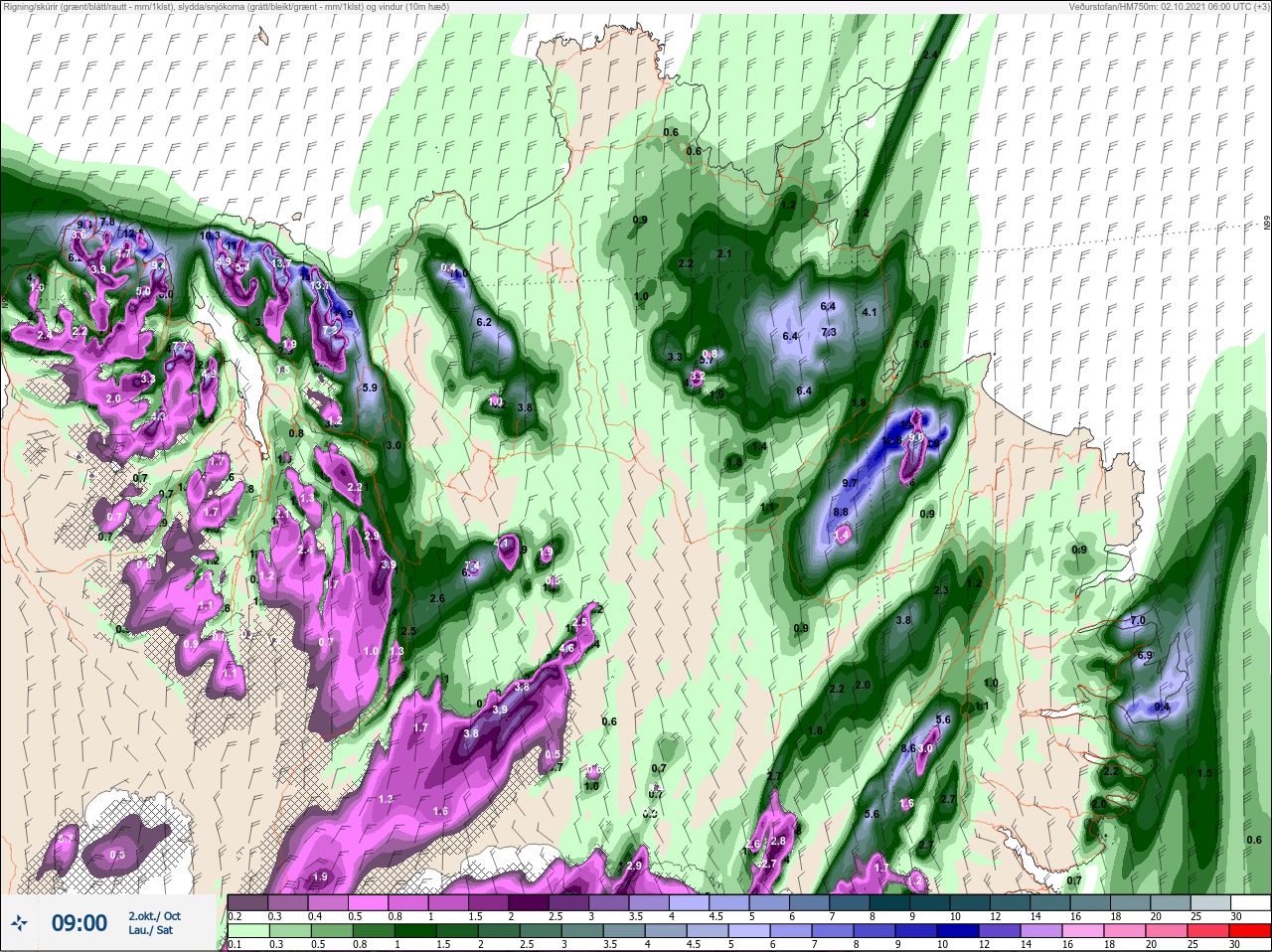Click the 10.3 precipitation value in the northwest
1272x952 pixels.
coord(211,236)
